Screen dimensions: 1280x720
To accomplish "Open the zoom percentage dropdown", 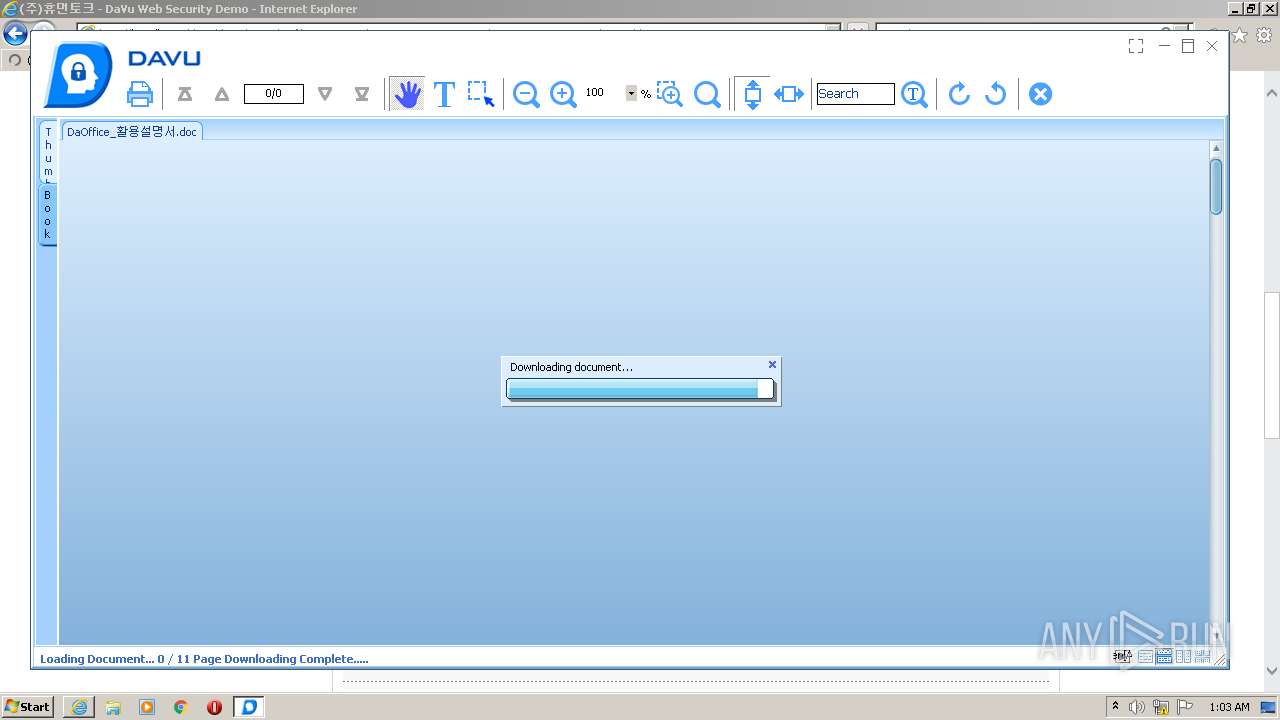I will point(631,93).
